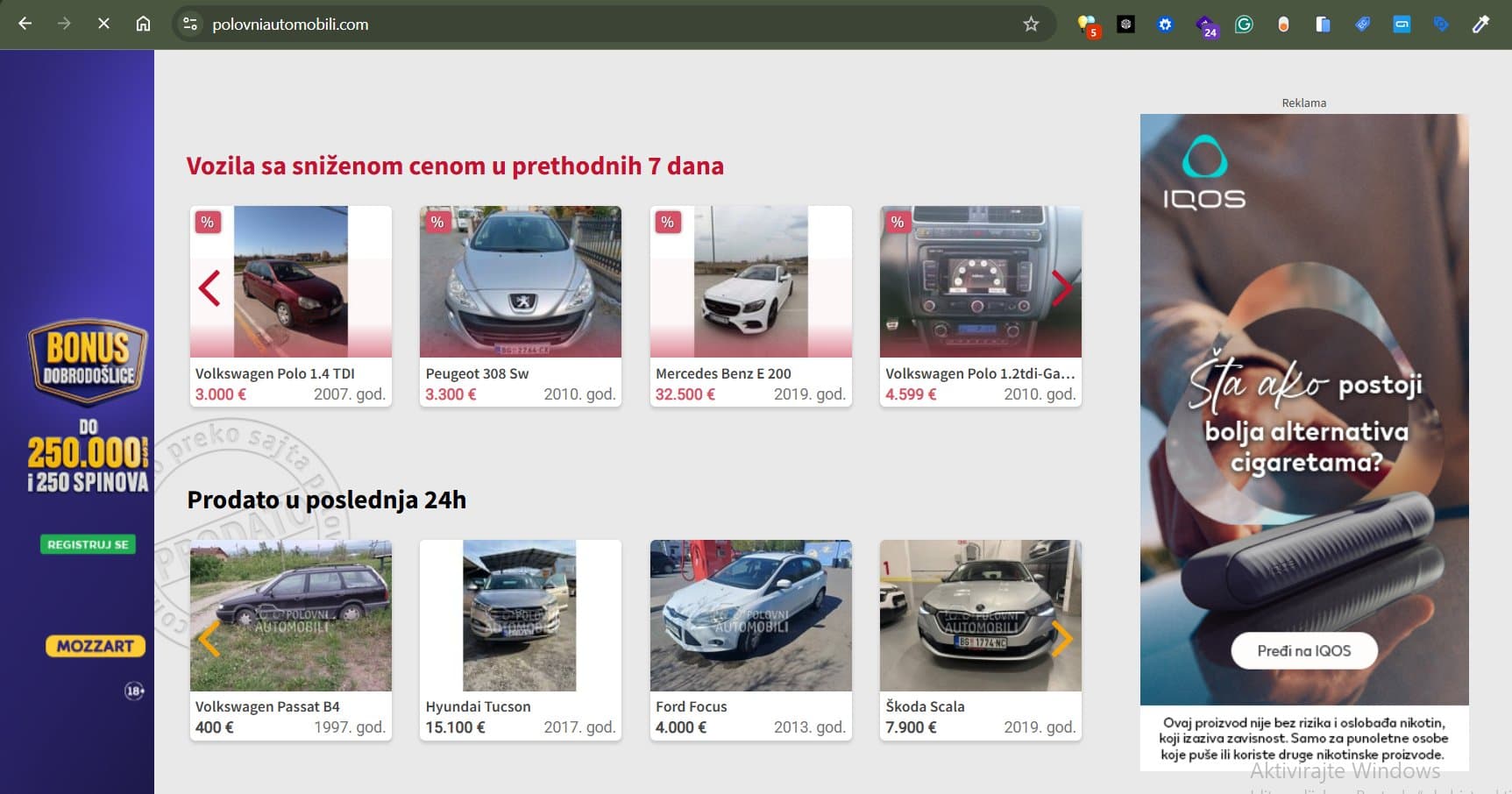The width and height of the screenshot is (1512, 794).
Task: Click the 1997. god. year label
Action: (350, 727)
